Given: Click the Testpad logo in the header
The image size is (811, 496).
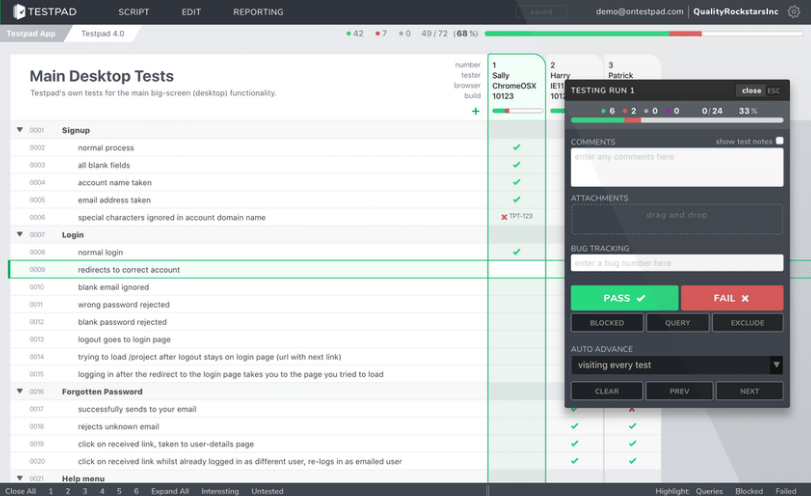Looking at the screenshot, I should click(x=45, y=11).
